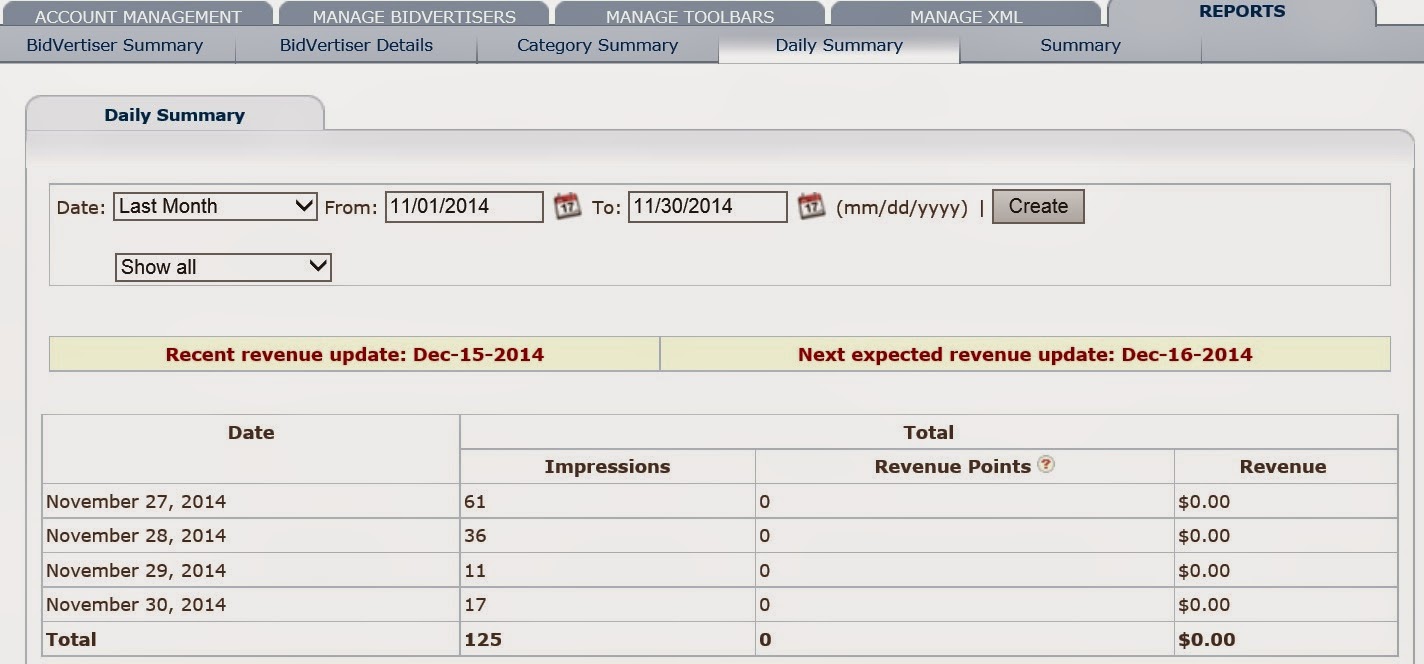This screenshot has height=664, width=1424.
Task: Select the November 27, 2014 date cell
Action: point(251,501)
